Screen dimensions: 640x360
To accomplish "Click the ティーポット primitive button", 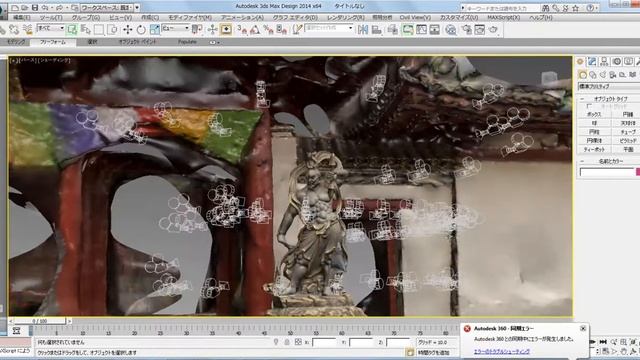I will (x=594, y=149).
